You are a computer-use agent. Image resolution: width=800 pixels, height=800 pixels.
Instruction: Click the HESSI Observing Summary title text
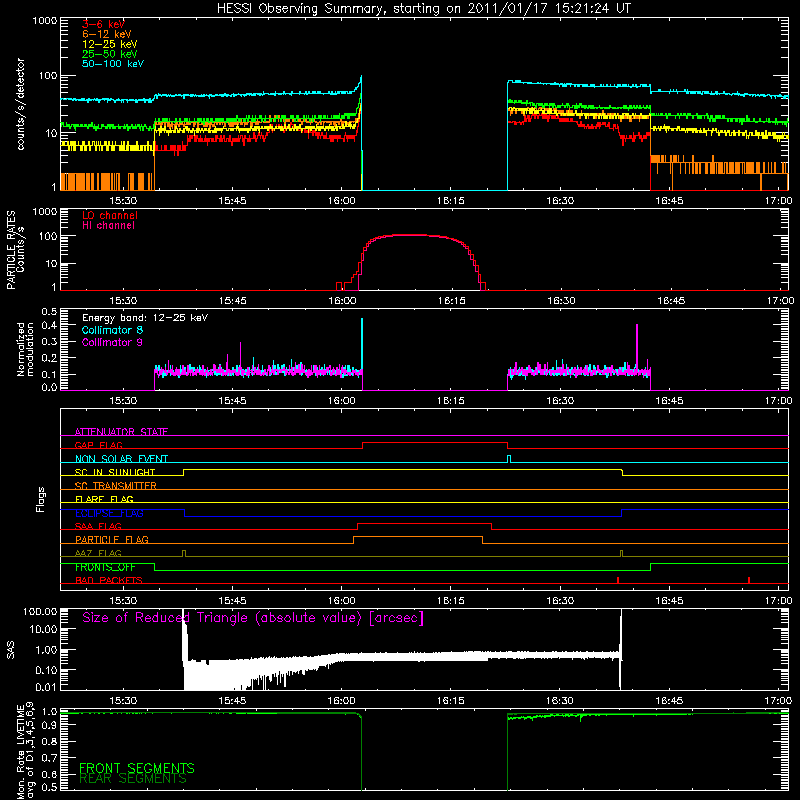423,9
